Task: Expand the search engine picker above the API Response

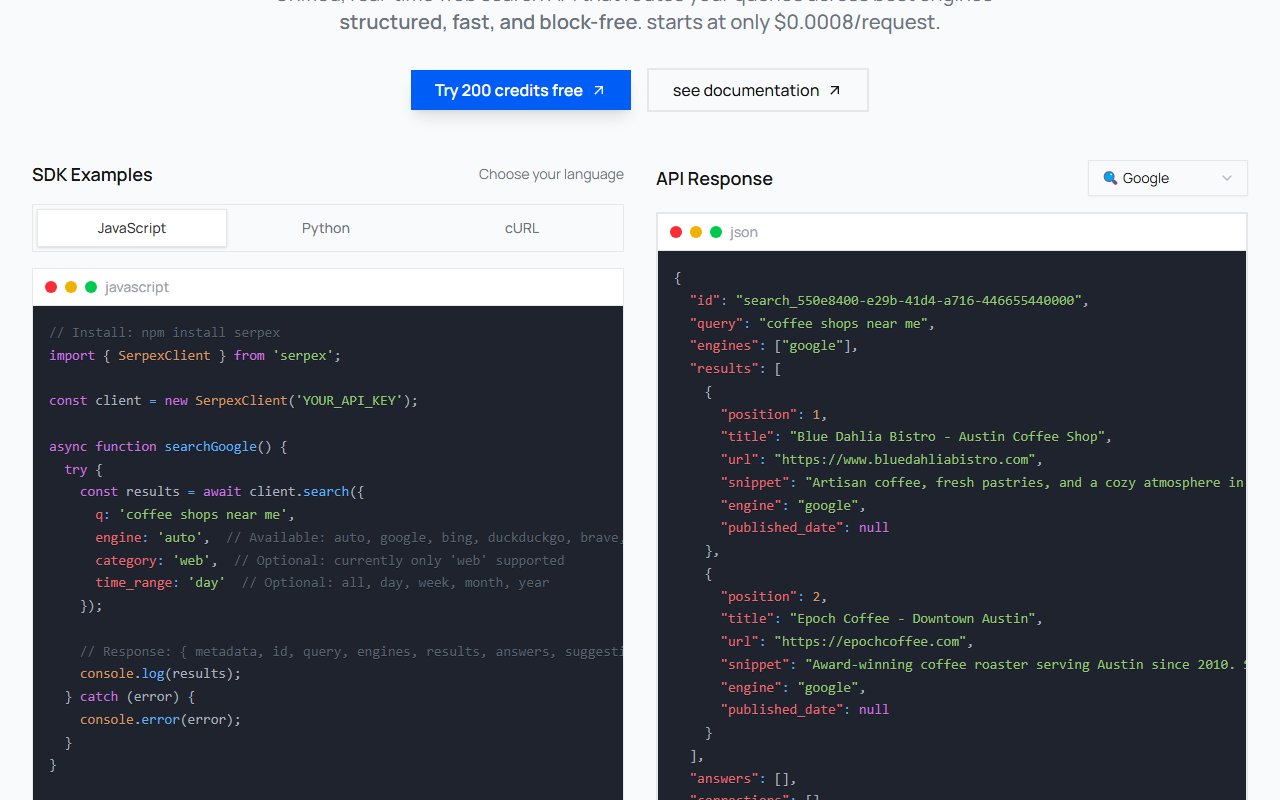Action: 1167,178
